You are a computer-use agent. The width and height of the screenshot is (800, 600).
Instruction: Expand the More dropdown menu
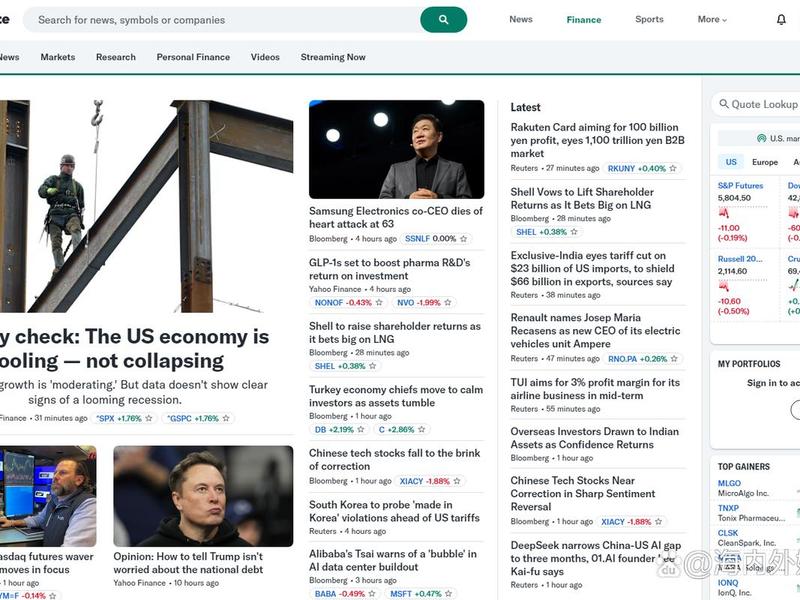[712, 19]
